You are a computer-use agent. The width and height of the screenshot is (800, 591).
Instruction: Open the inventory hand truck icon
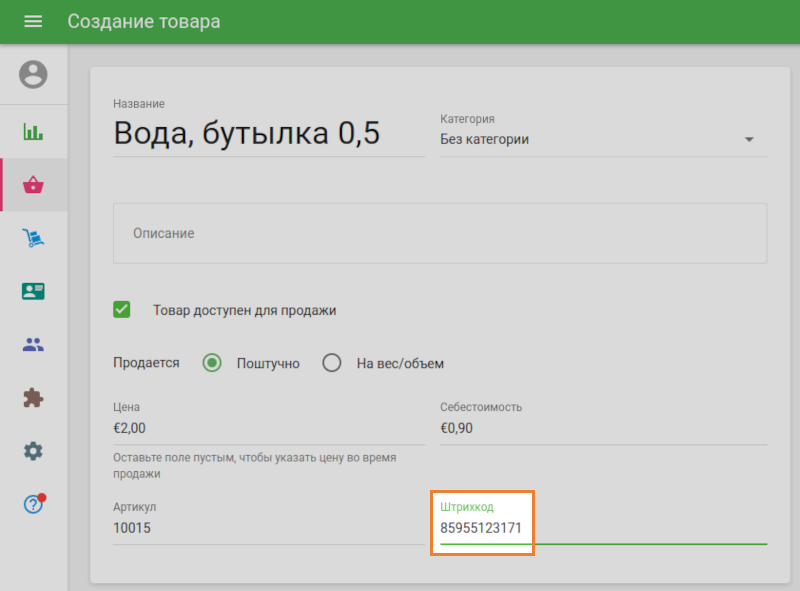(x=33, y=238)
